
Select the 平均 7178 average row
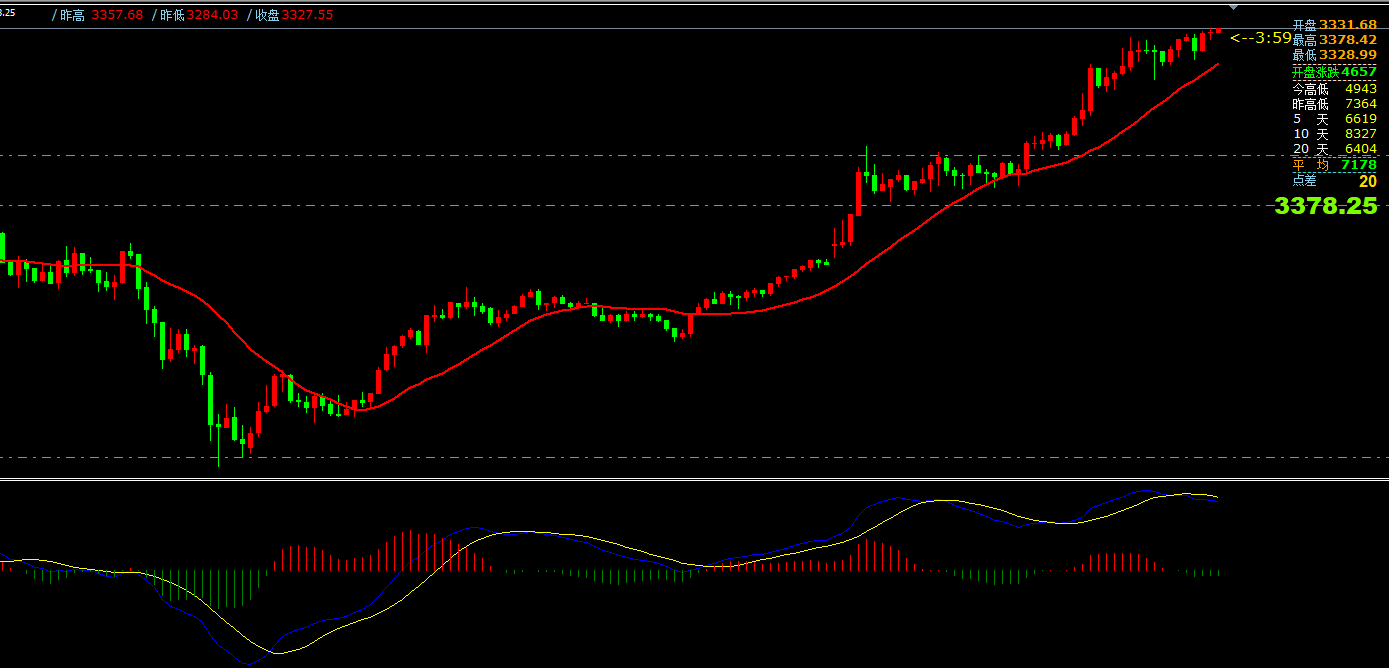[x=1334, y=165]
